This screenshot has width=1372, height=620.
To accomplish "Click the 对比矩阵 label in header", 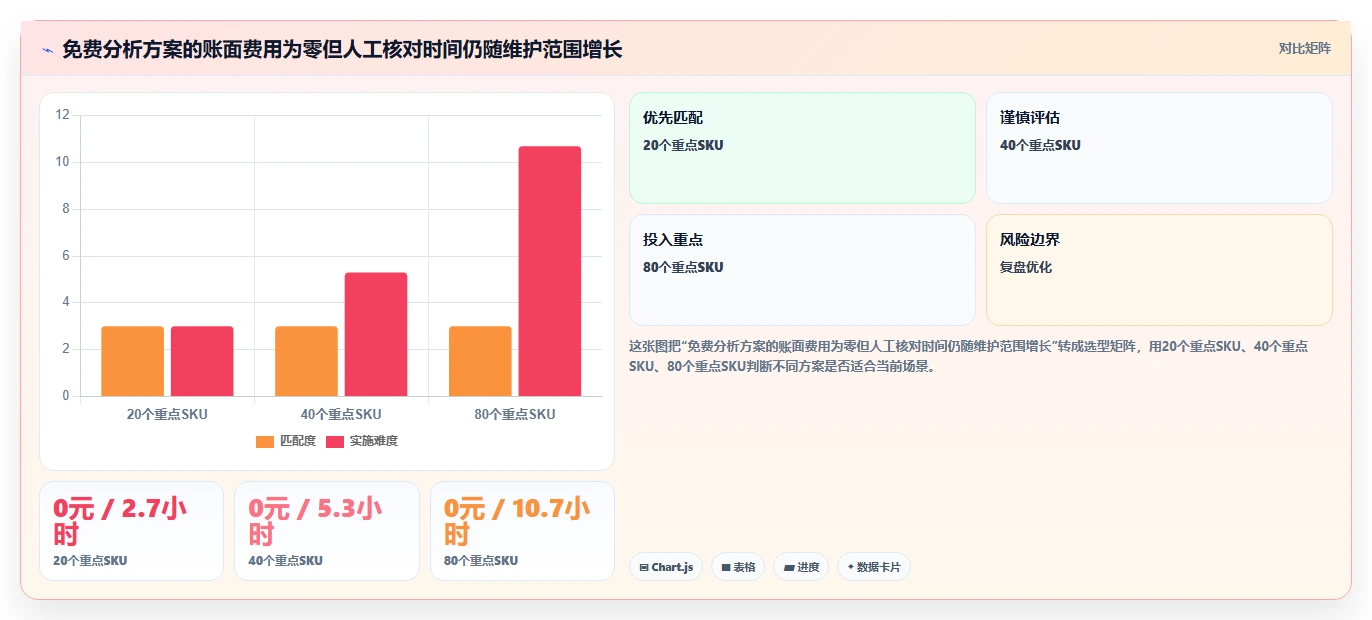I will pyautogui.click(x=1304, y=49).
